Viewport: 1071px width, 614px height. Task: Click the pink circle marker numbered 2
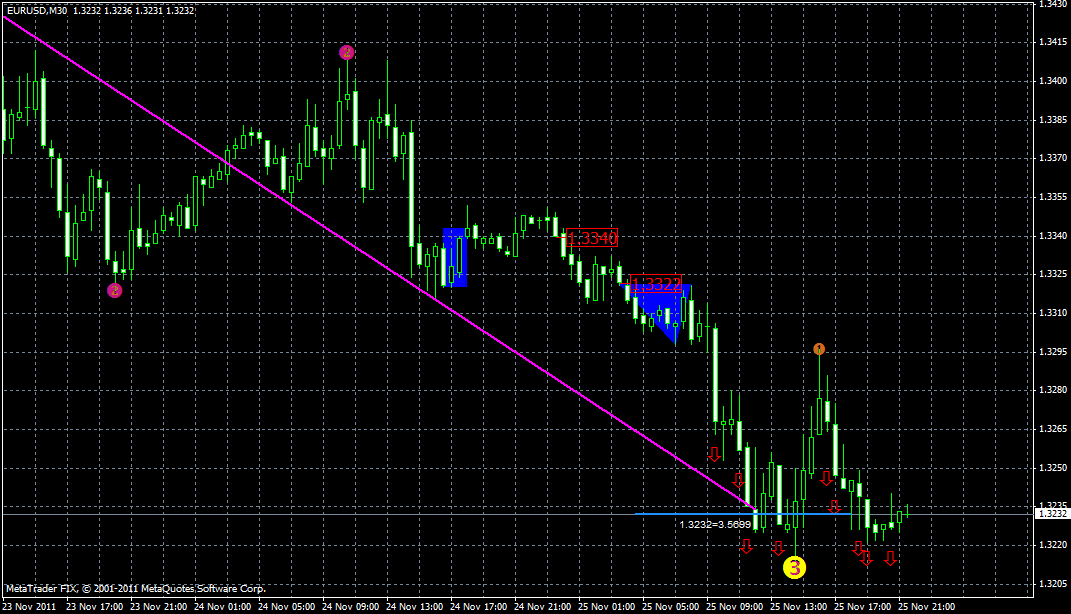pyautogui.click(x=345, y=51)
